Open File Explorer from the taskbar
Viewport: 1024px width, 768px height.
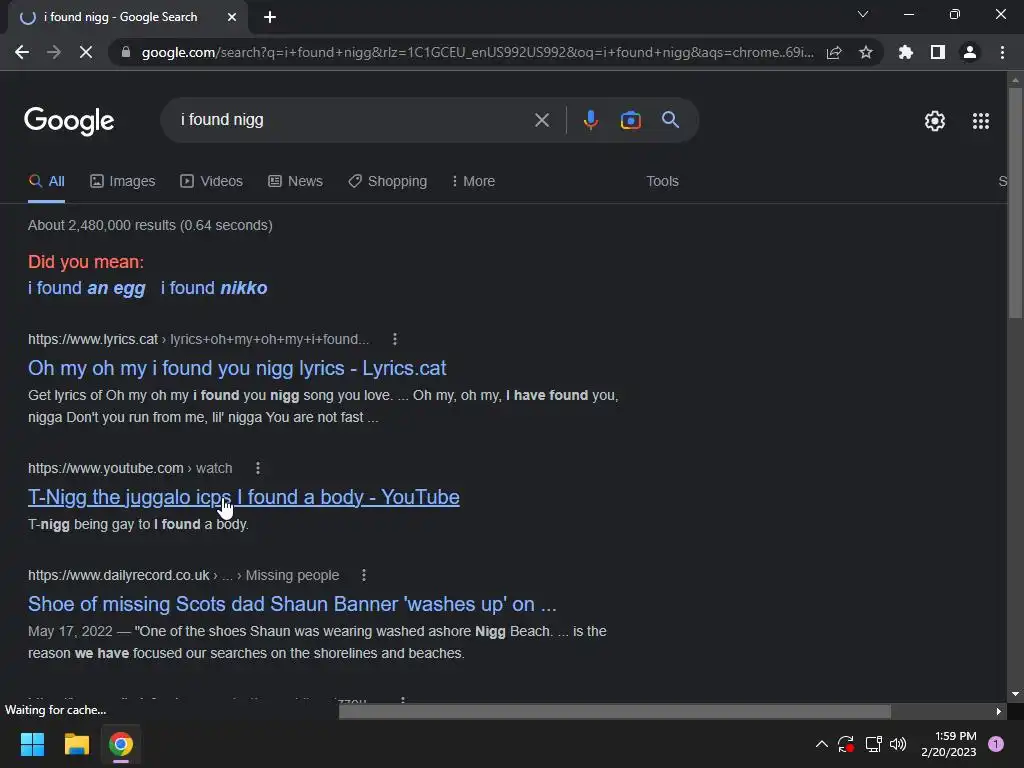(76, 744)
